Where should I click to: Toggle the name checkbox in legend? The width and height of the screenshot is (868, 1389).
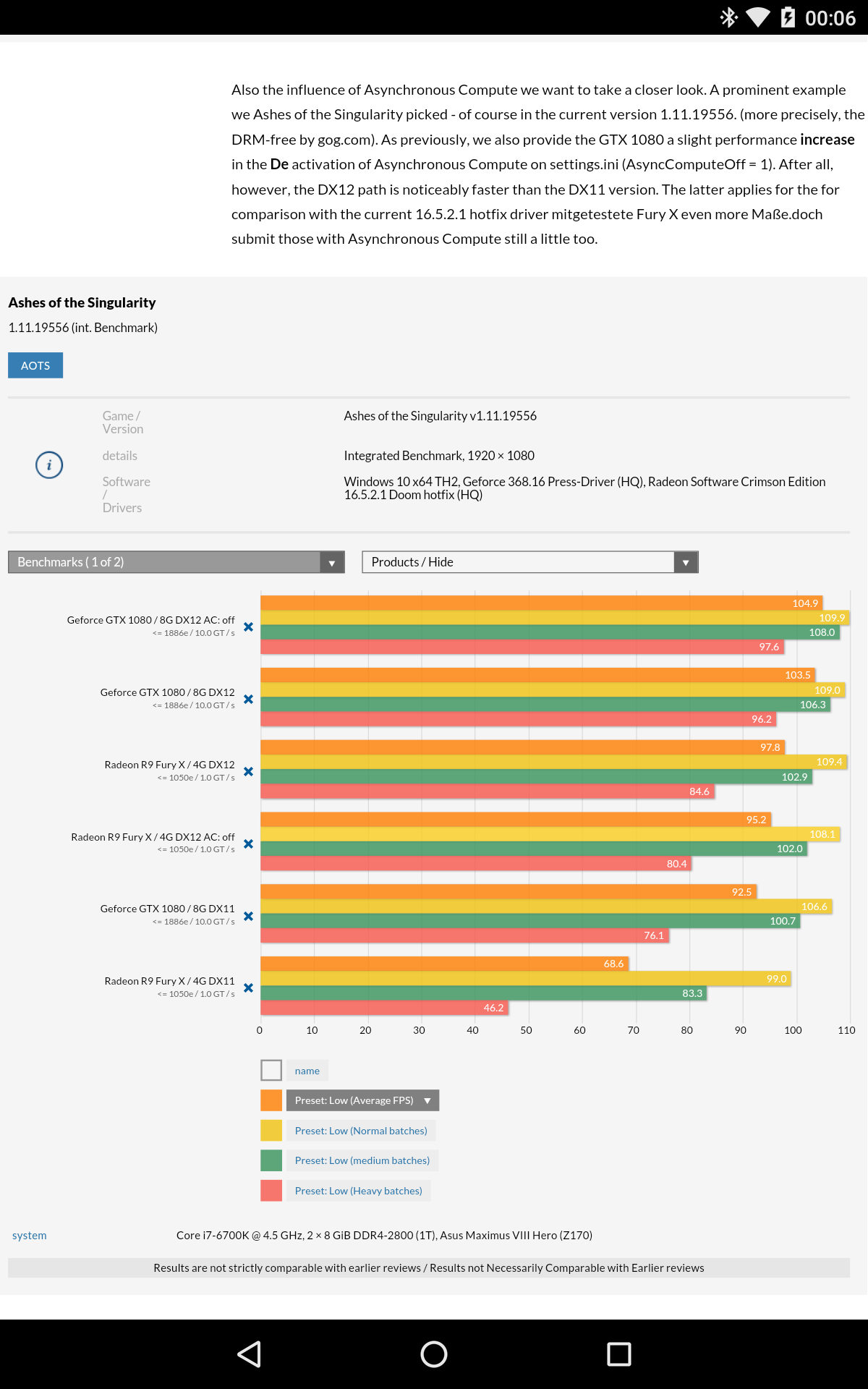[271, 1070]
